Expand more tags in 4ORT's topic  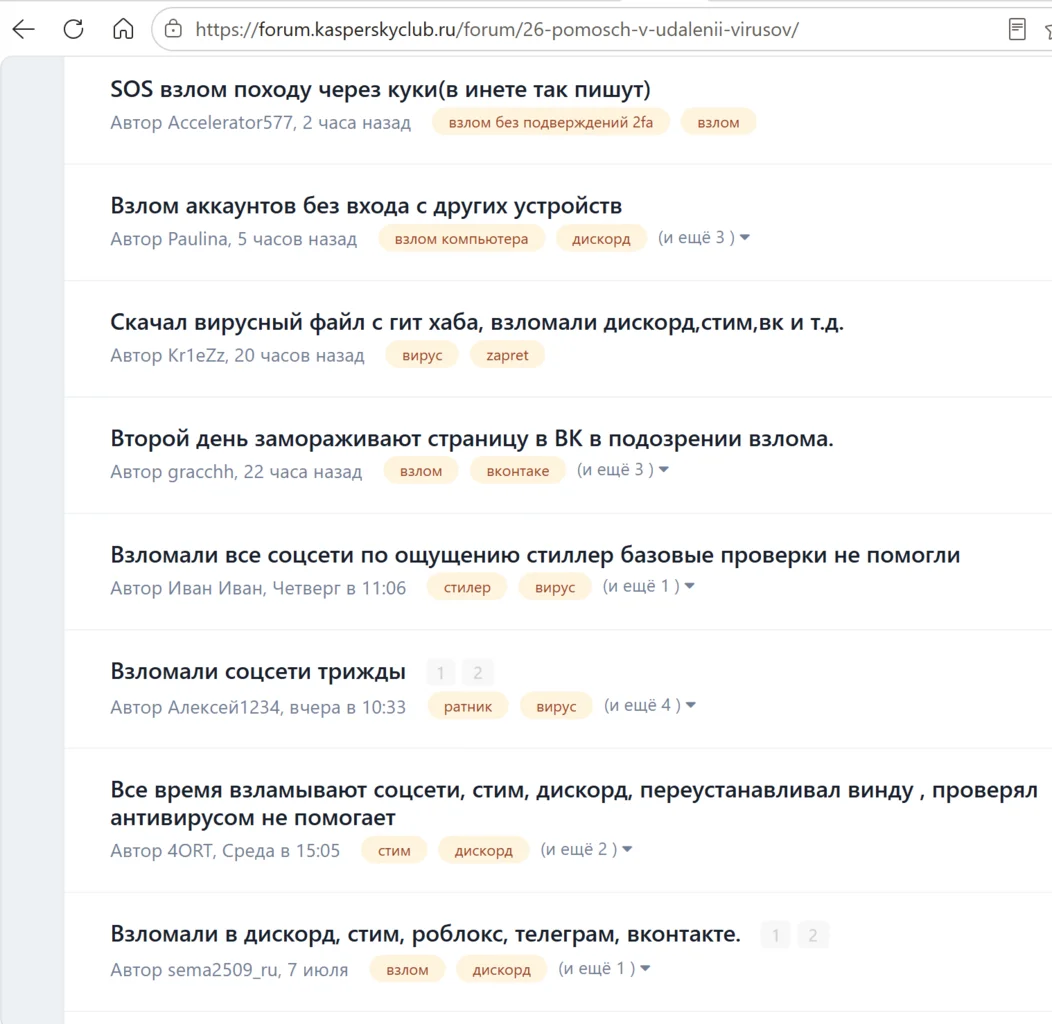point(586,850)
